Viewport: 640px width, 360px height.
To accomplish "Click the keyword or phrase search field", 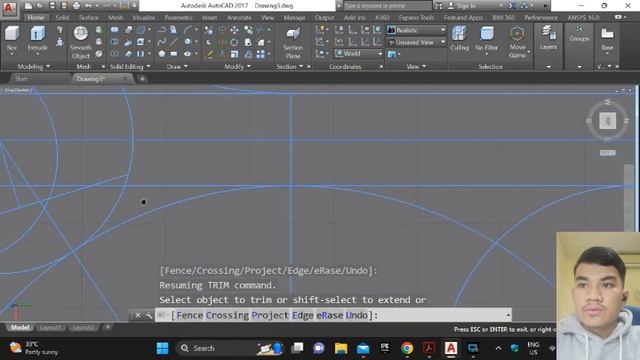I will click(x=387, y=6).
